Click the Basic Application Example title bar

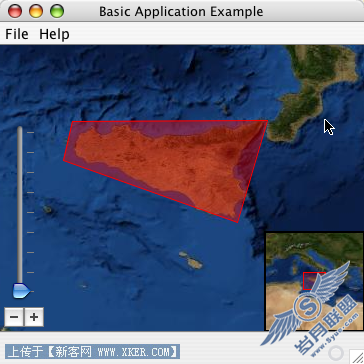[181, 11]
